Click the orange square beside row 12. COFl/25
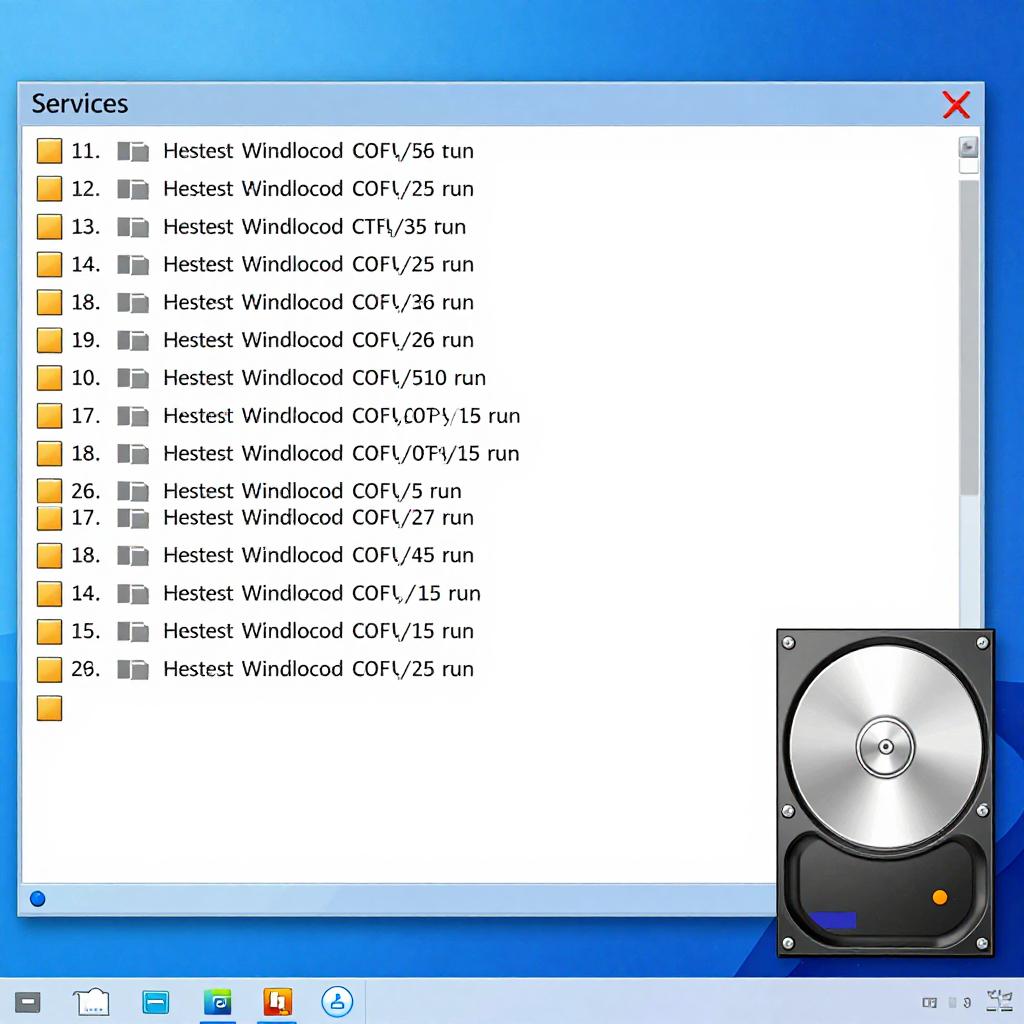This screenshot has height=1024, width=1024. (x=49, y=189)
